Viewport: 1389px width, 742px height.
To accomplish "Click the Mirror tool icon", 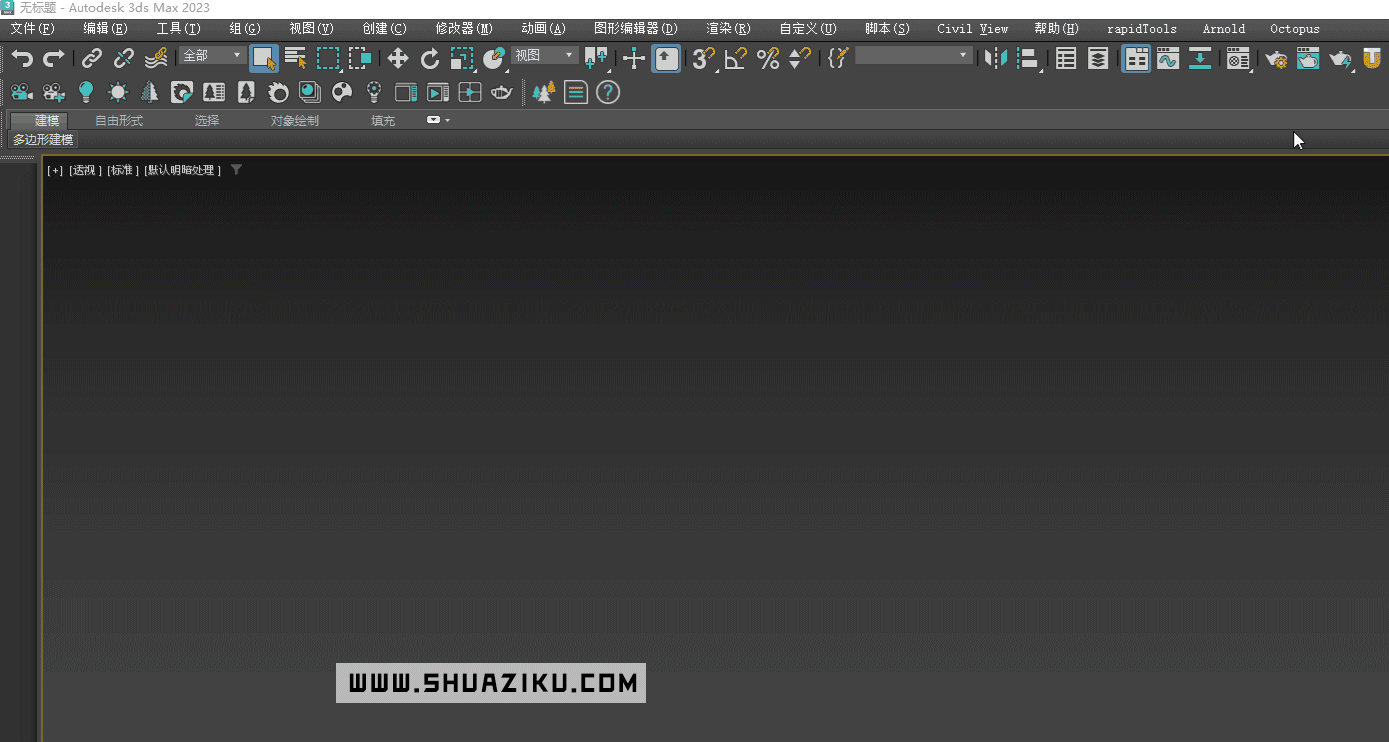I will (995, 59).
